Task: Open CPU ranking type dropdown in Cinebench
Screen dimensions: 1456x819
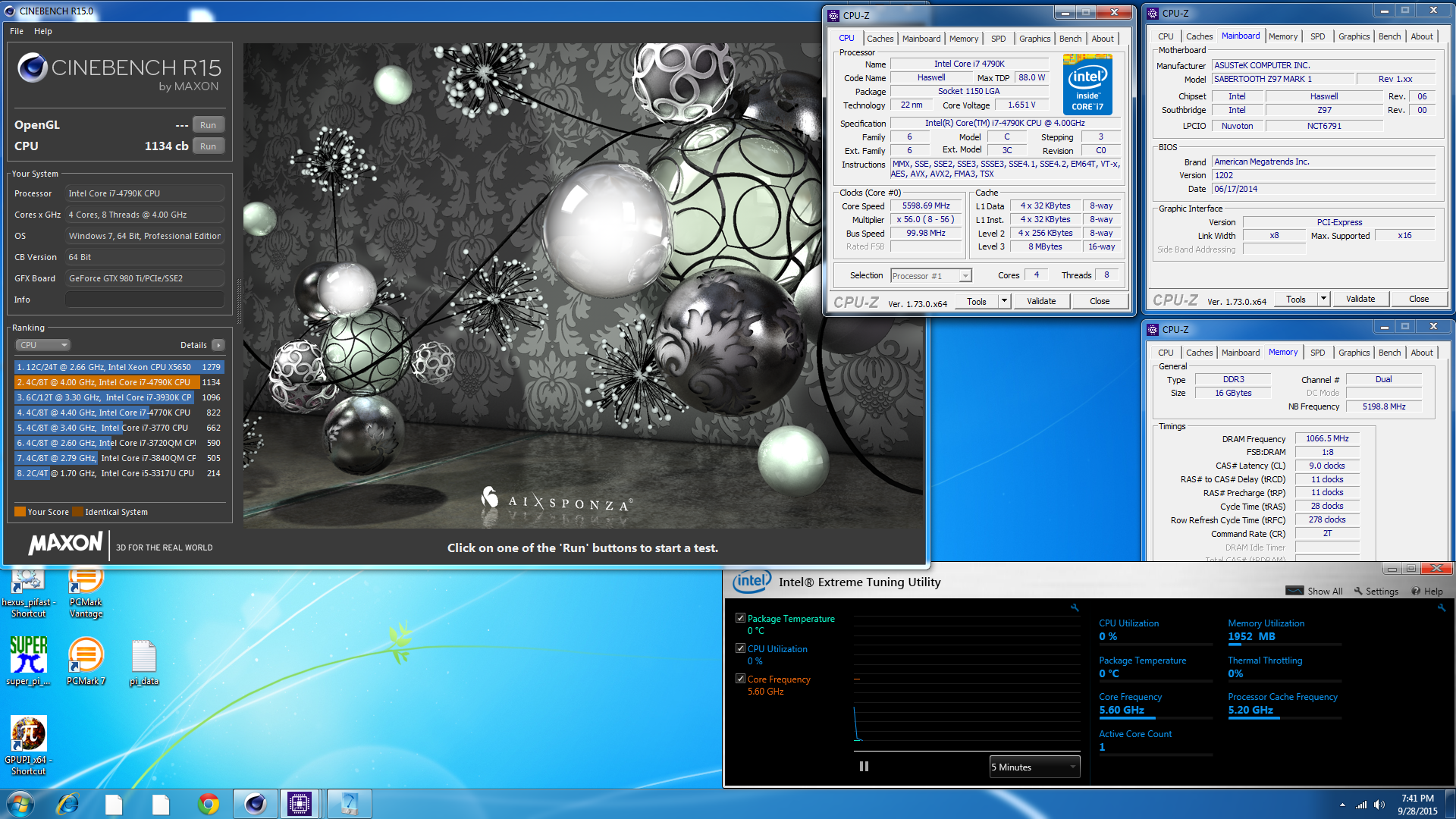Action: tap(42, 345)
